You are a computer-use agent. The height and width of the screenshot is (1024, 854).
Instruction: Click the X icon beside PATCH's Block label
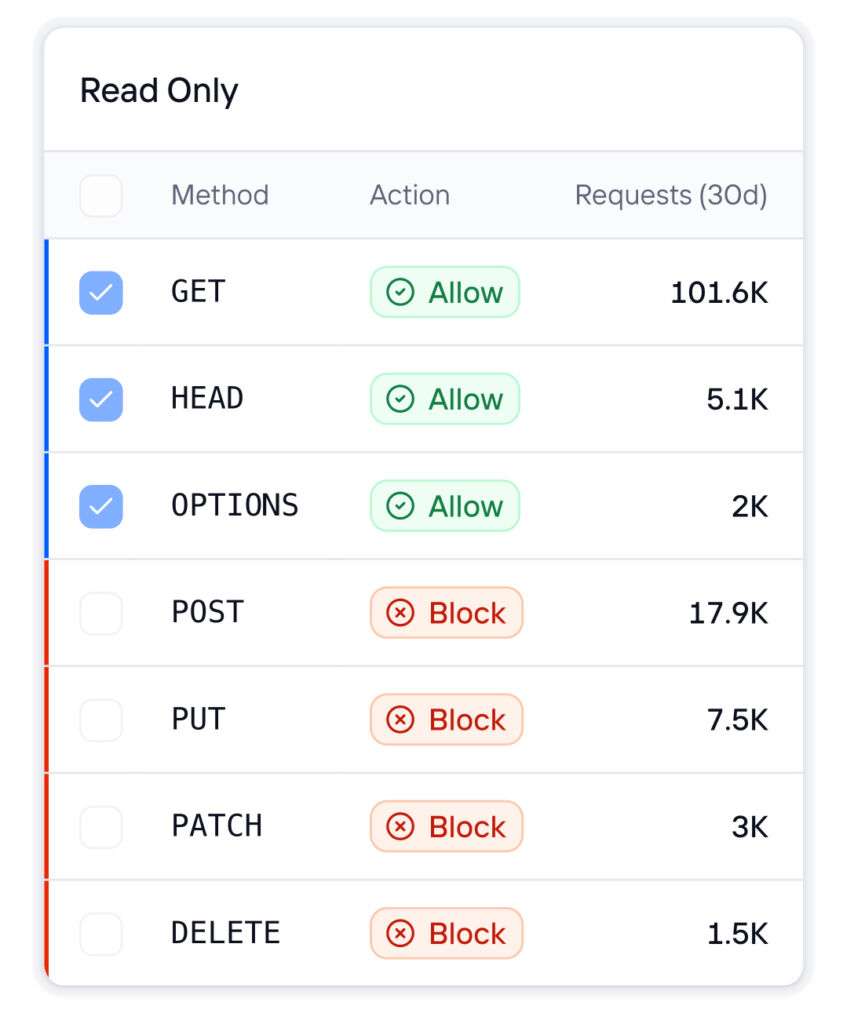click(401, 826)
